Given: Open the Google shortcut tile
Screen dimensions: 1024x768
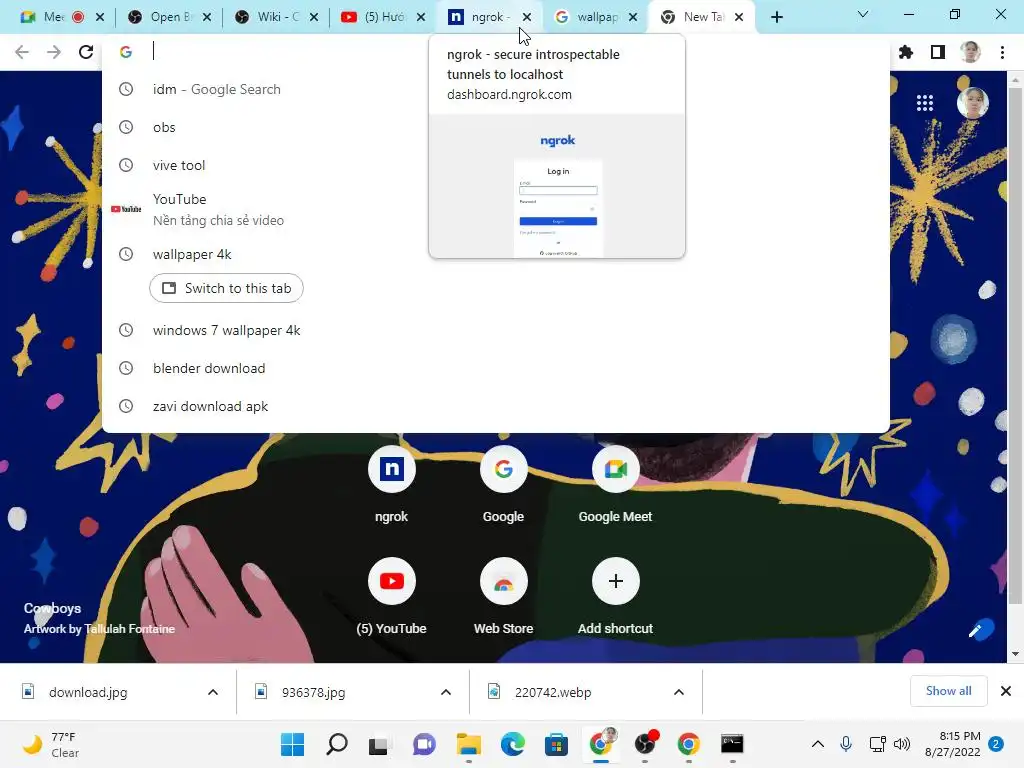Looking at the screenshot, I should [x=504, y=485].
